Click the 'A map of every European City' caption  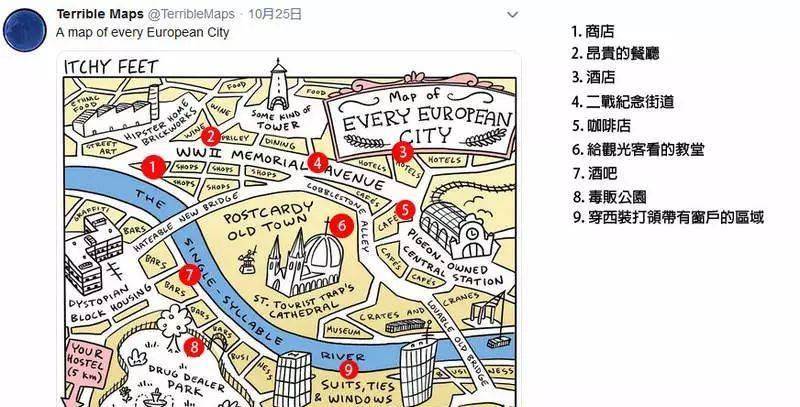click(142, 32)
